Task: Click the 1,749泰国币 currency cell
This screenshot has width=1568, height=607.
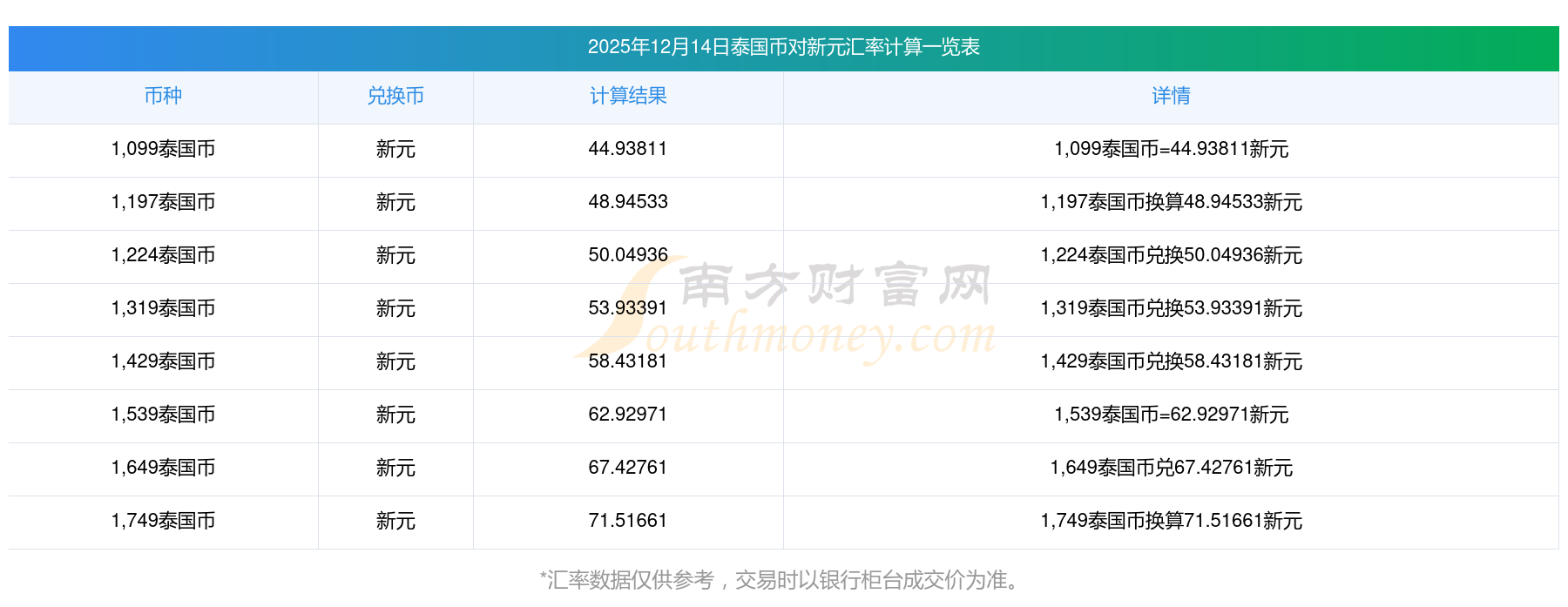Action: [163, 521]
